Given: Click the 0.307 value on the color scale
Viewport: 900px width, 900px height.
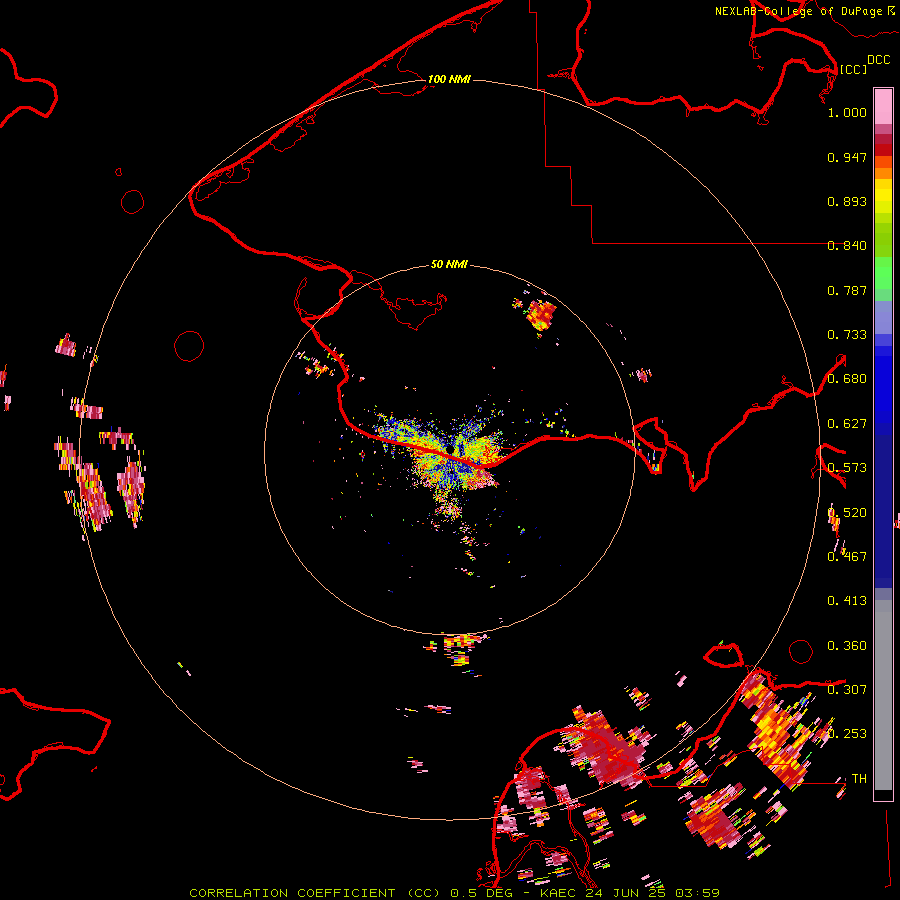Looking at the screenshot, I should [x=847, y=690].
